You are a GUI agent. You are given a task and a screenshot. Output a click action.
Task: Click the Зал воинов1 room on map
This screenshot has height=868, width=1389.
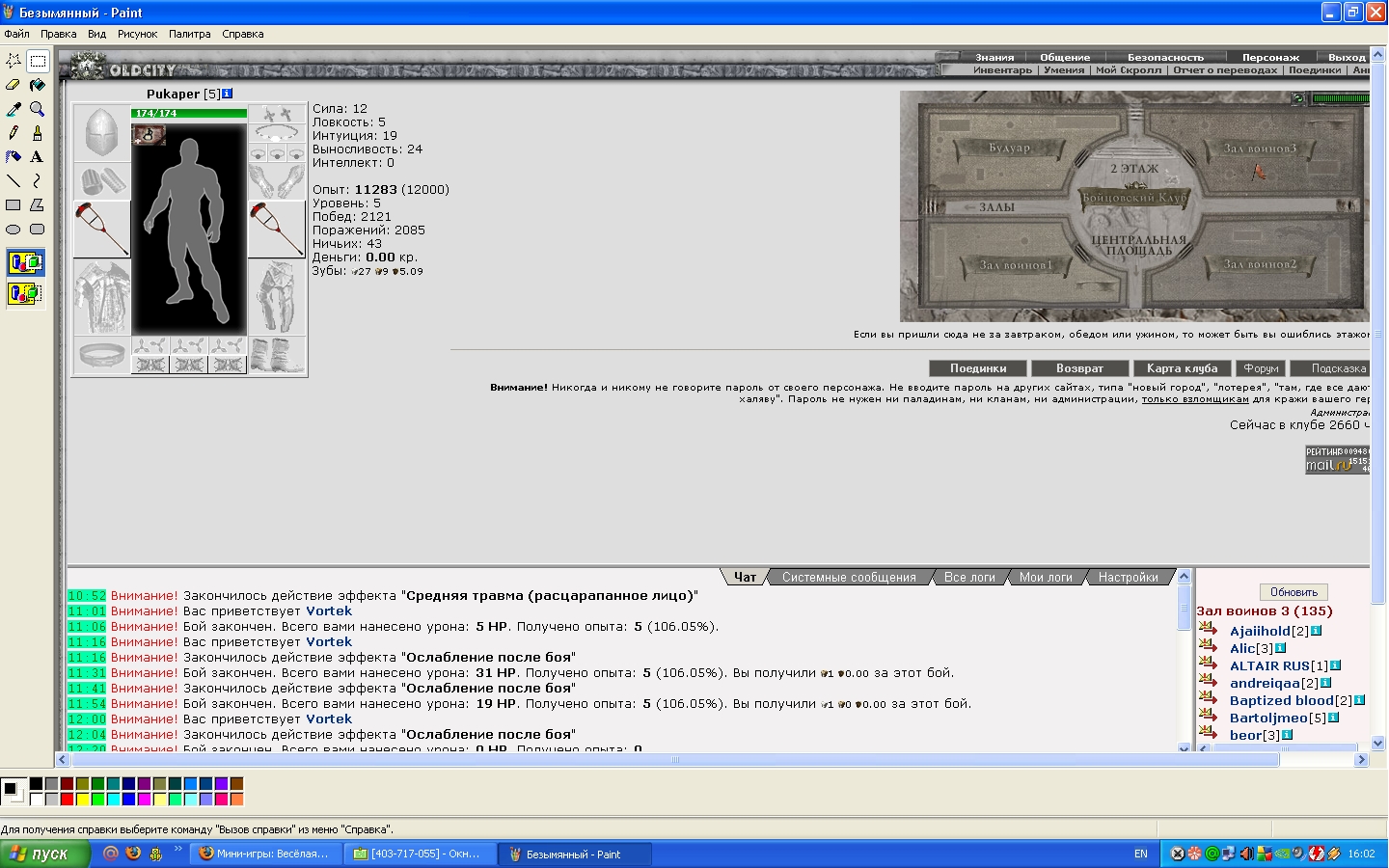1016,265
